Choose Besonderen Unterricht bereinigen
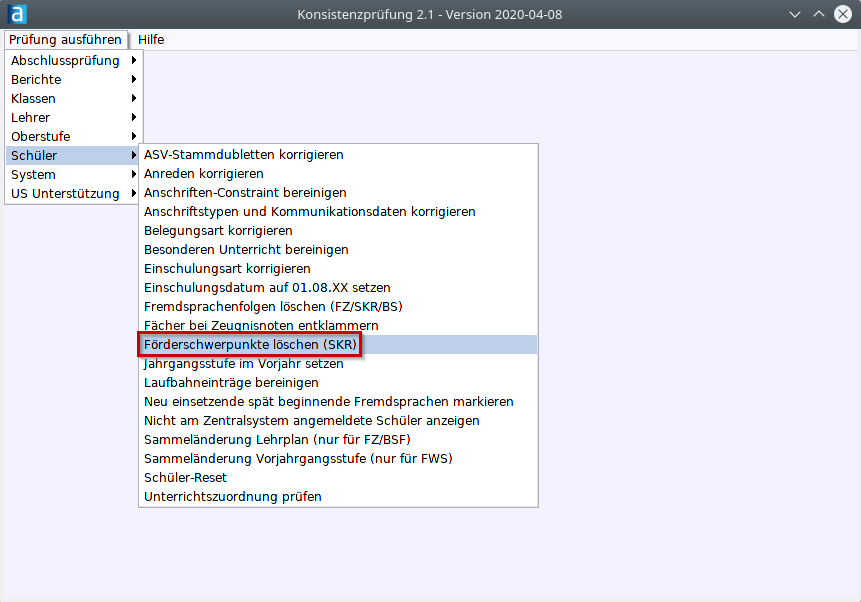This screenshot has width=861, height=602. tap(338, 250)
